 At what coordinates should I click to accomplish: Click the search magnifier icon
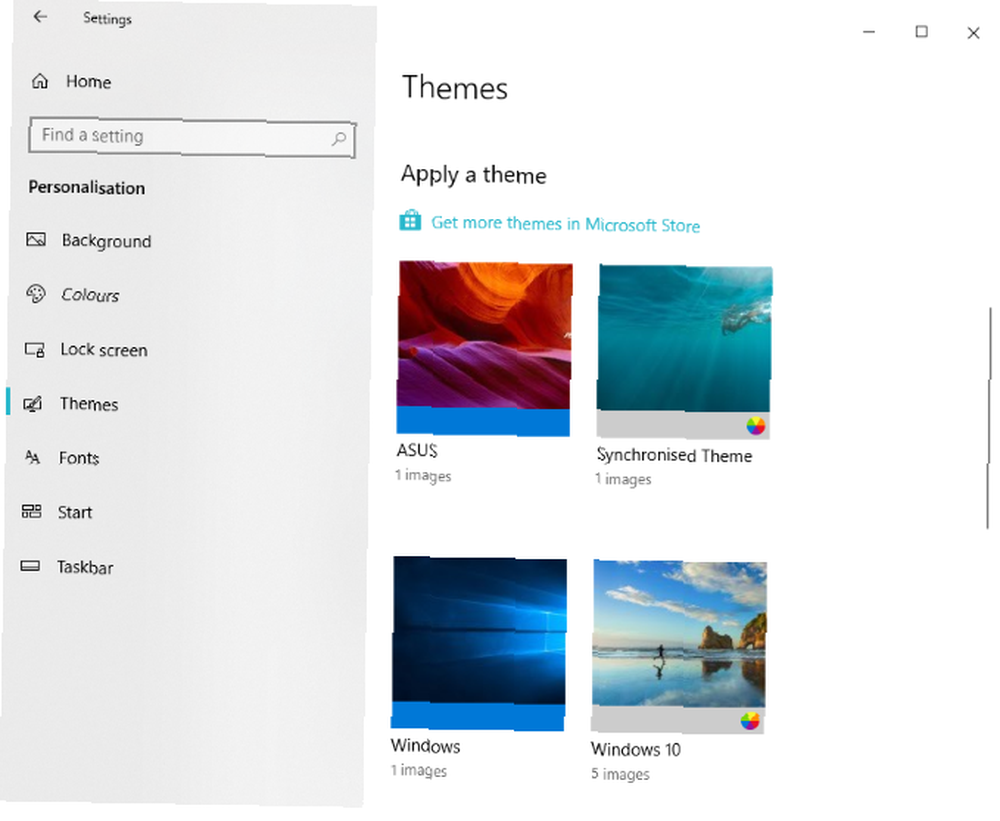pos(339,138)
